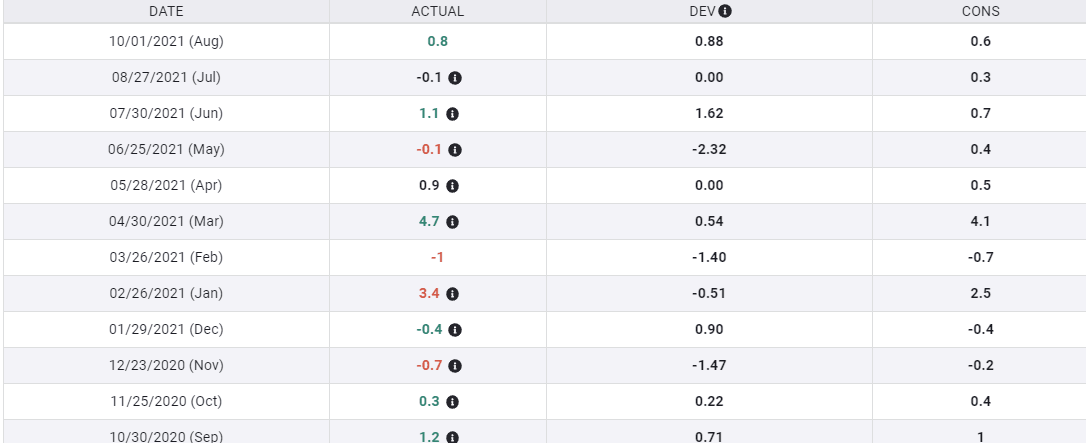
Task: Select the 10/01/2021 (Aug) date cell
Action: 166,42
